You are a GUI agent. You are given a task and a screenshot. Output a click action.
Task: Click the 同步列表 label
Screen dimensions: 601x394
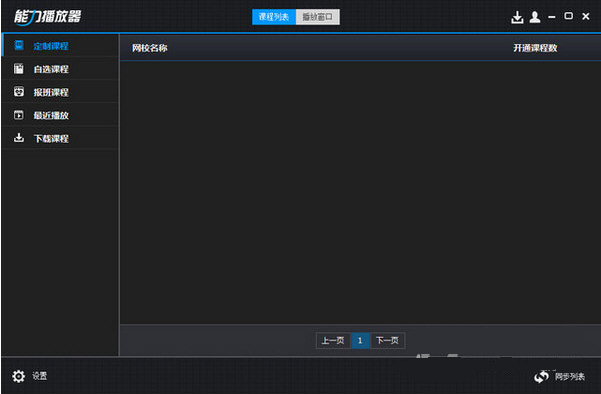tap(570, 377)
